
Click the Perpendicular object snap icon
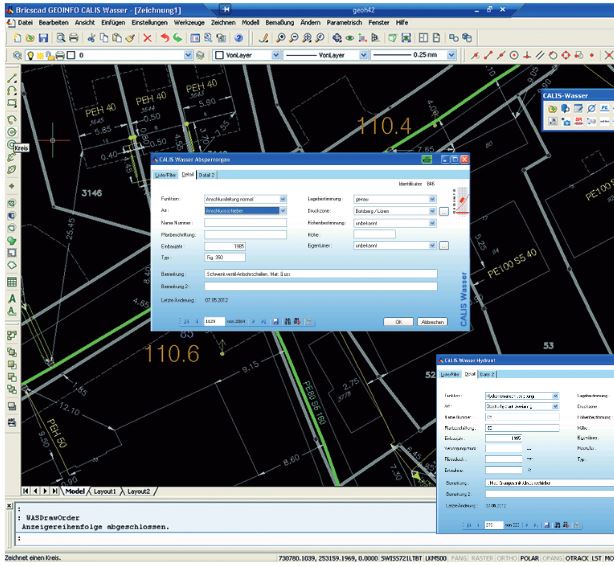[527, 55]
